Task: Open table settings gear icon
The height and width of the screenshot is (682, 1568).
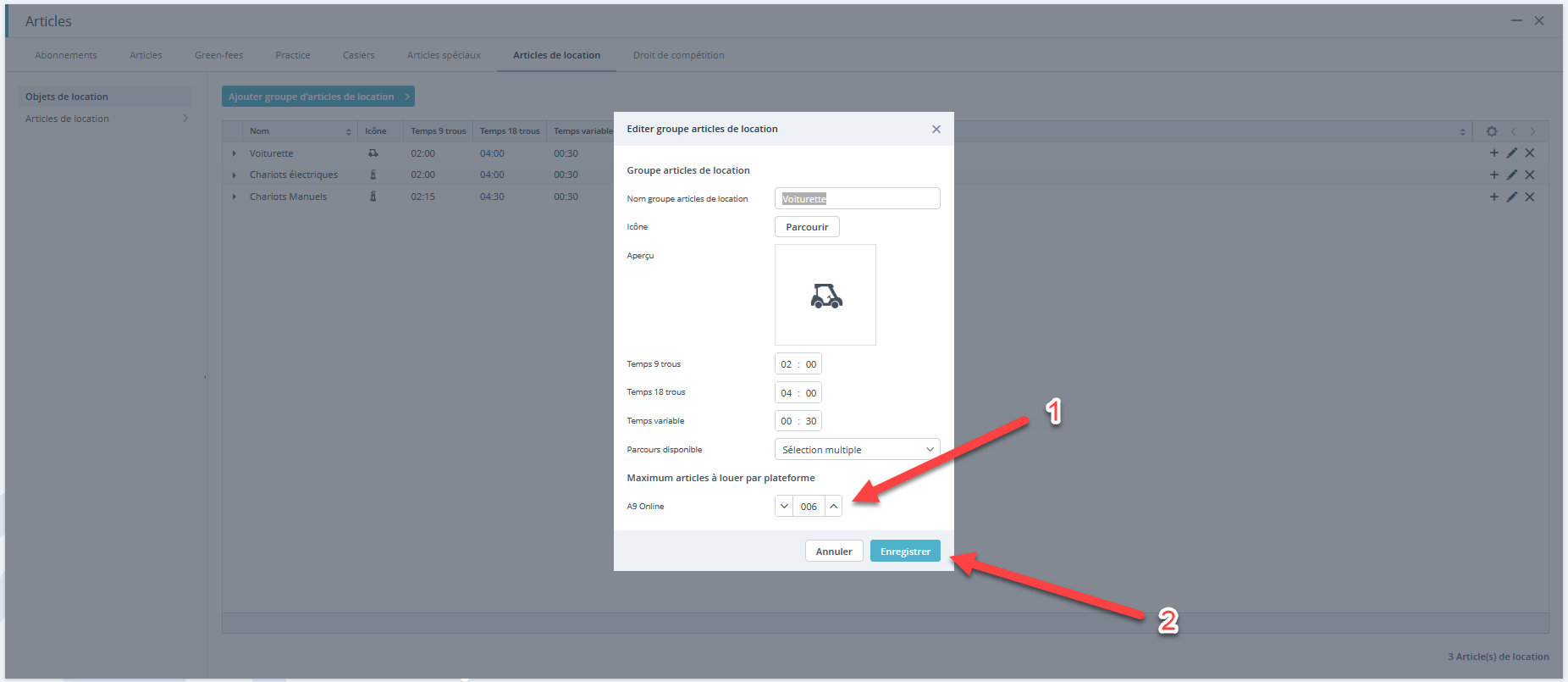Action: [1492, 131]
